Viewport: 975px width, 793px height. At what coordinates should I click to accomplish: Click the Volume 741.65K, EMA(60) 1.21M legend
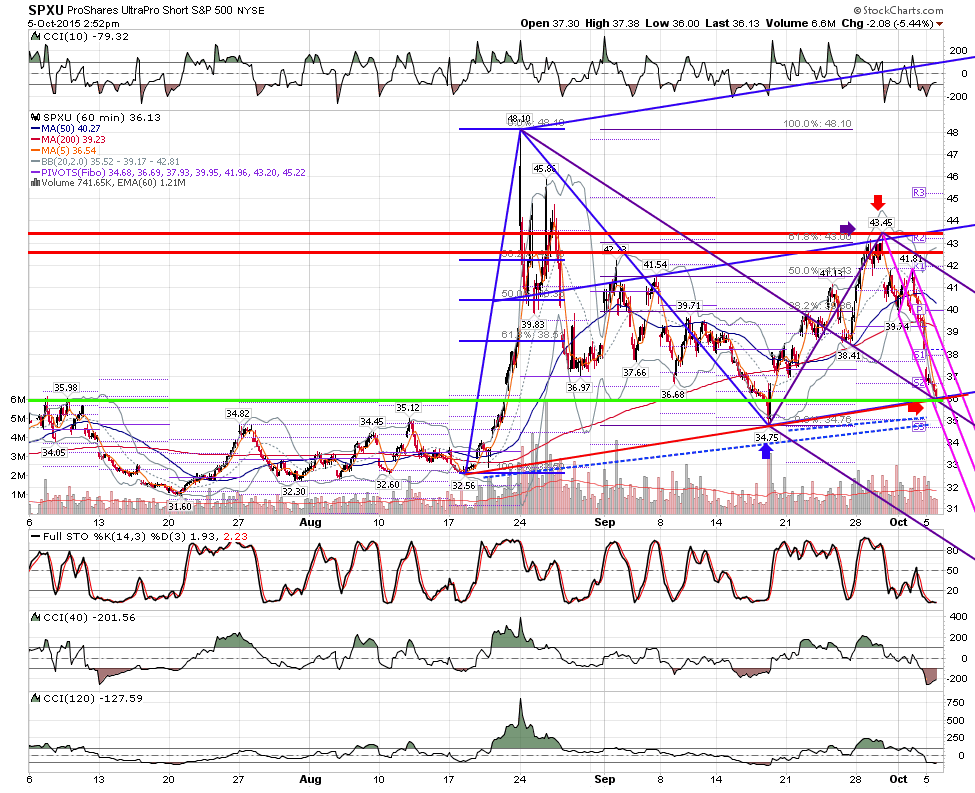tap(113, 183)
